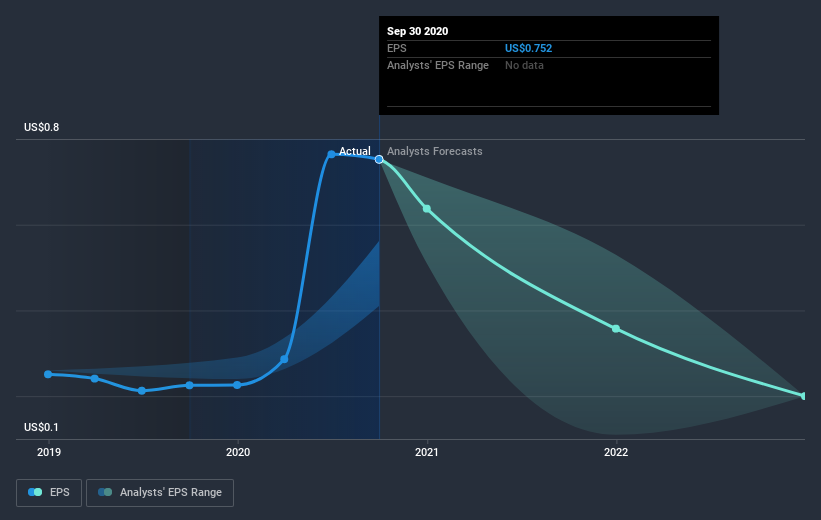Select the second EPS data point in early 2019
This screenshot has height=520, width=821.
95,379
